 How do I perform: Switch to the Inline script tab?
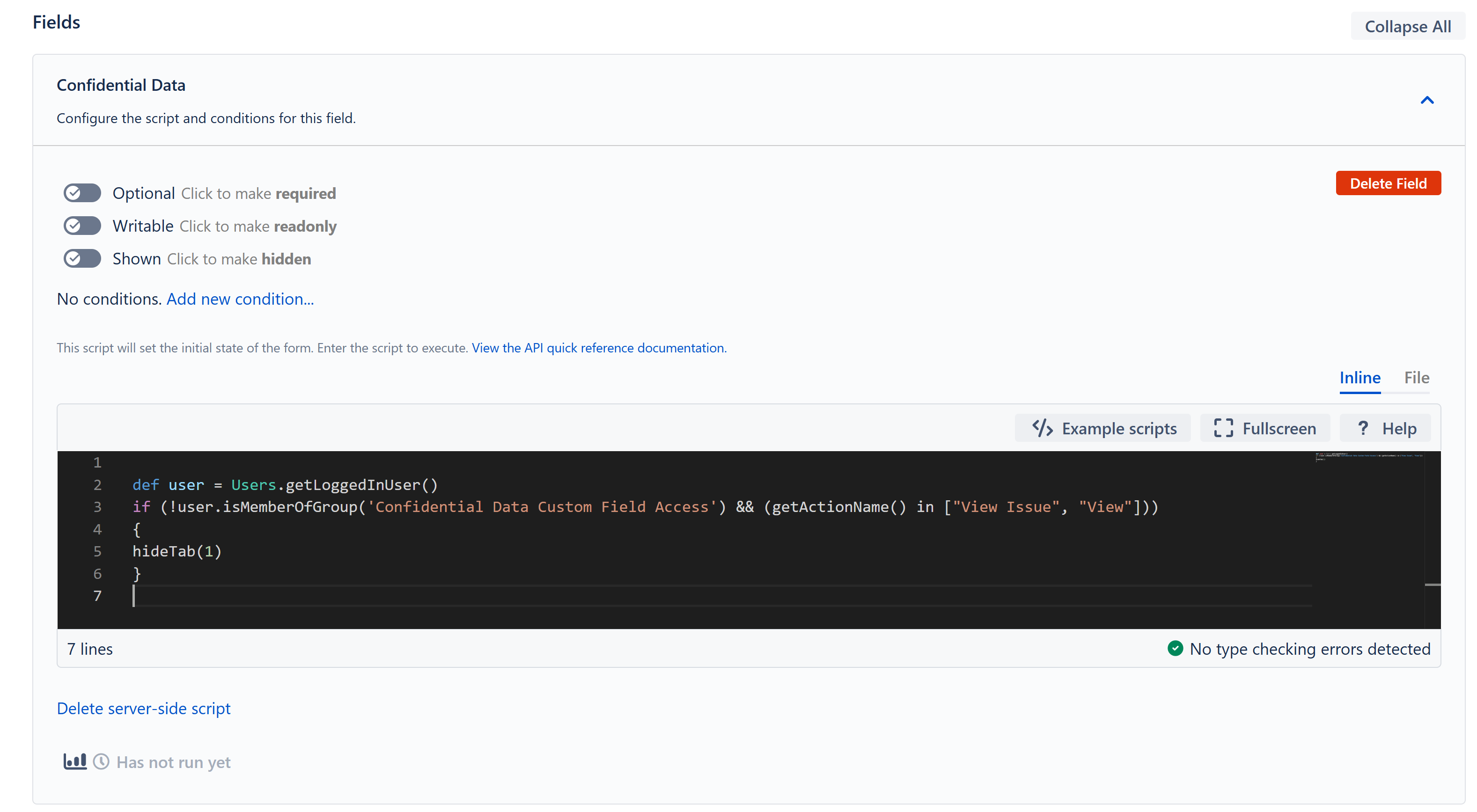[x=1360, y=378]
